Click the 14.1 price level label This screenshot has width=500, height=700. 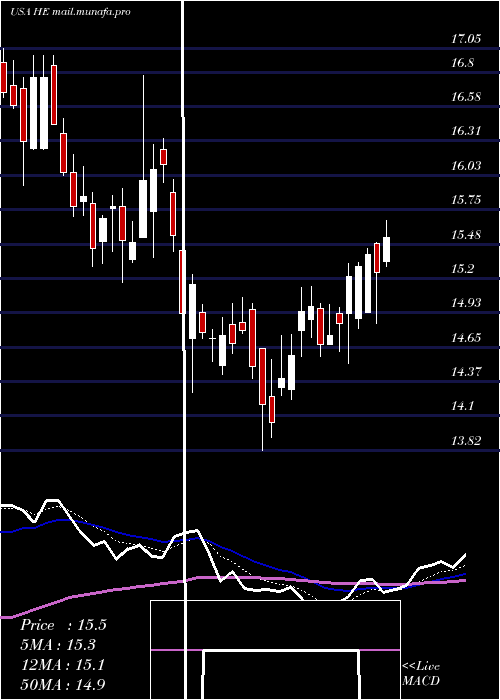(462, 406)
